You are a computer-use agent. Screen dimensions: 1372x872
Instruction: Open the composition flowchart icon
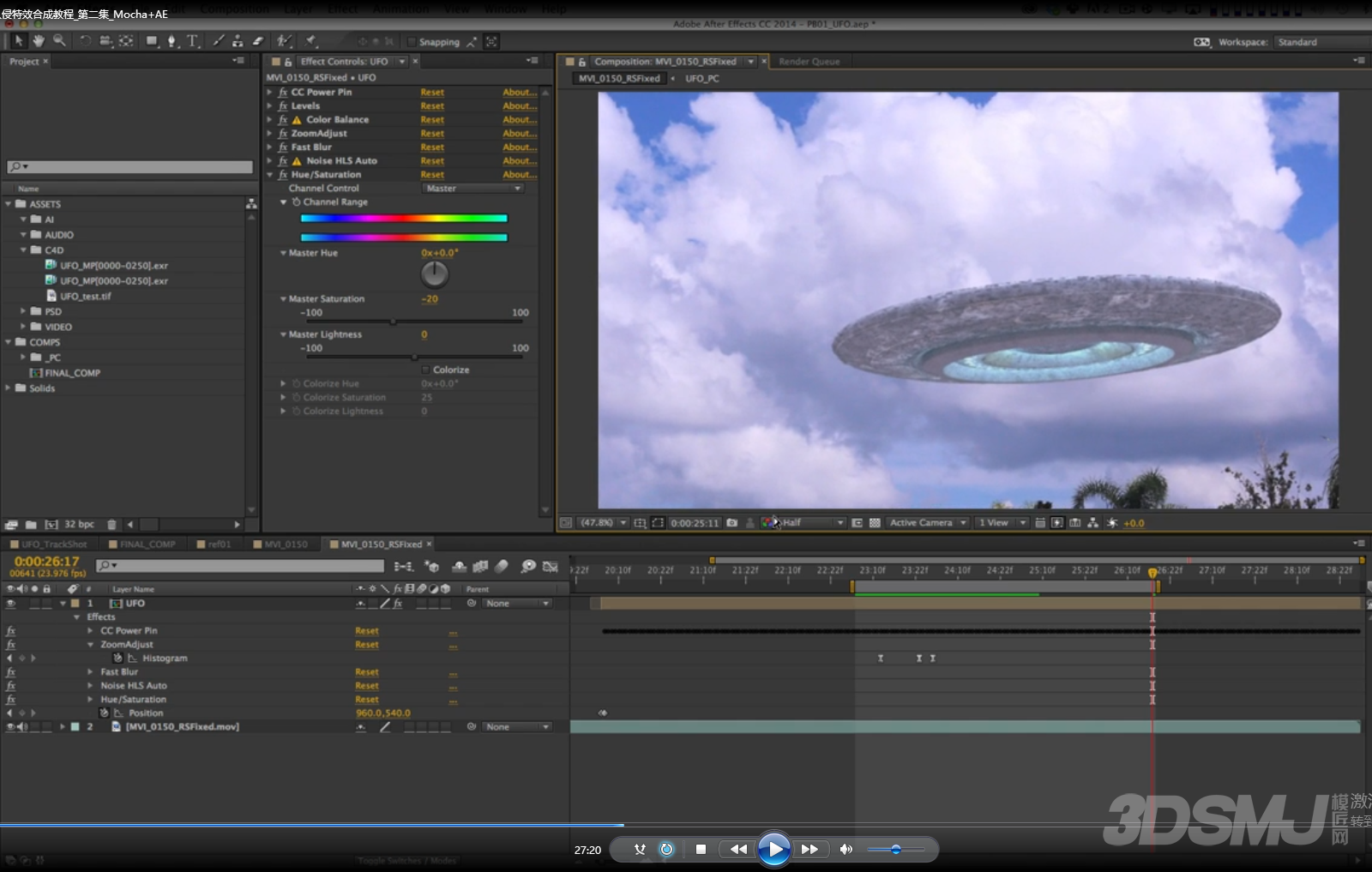tap(1092, 523)
